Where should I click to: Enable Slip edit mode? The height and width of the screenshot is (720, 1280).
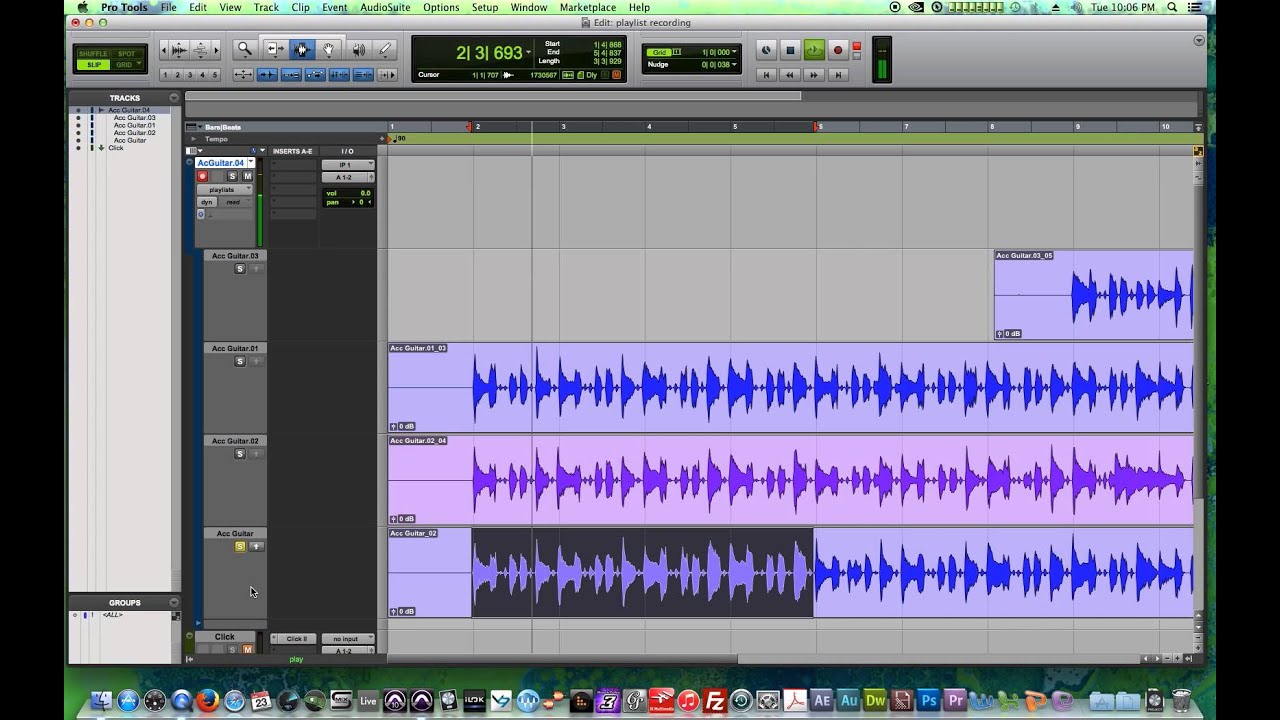pyautogui.click(x=93, y=65)
